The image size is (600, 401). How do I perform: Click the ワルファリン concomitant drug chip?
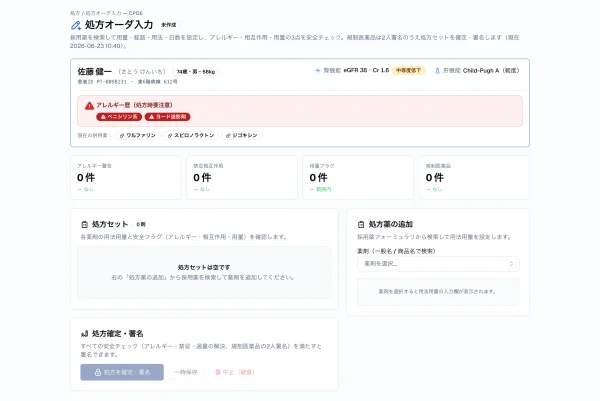point(138,135)
